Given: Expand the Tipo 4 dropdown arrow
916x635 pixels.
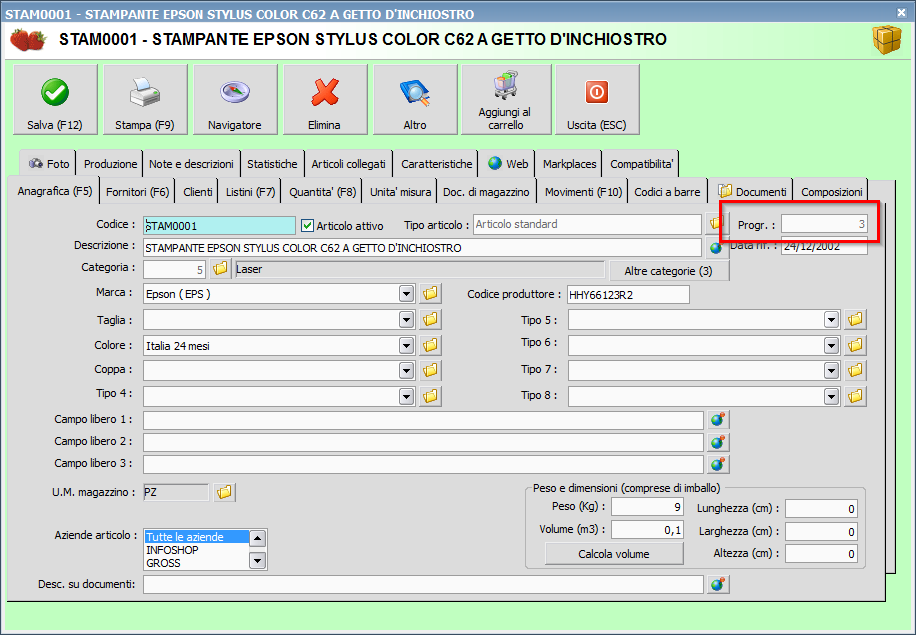Looking at the screenshot, I should coord(407,396).
